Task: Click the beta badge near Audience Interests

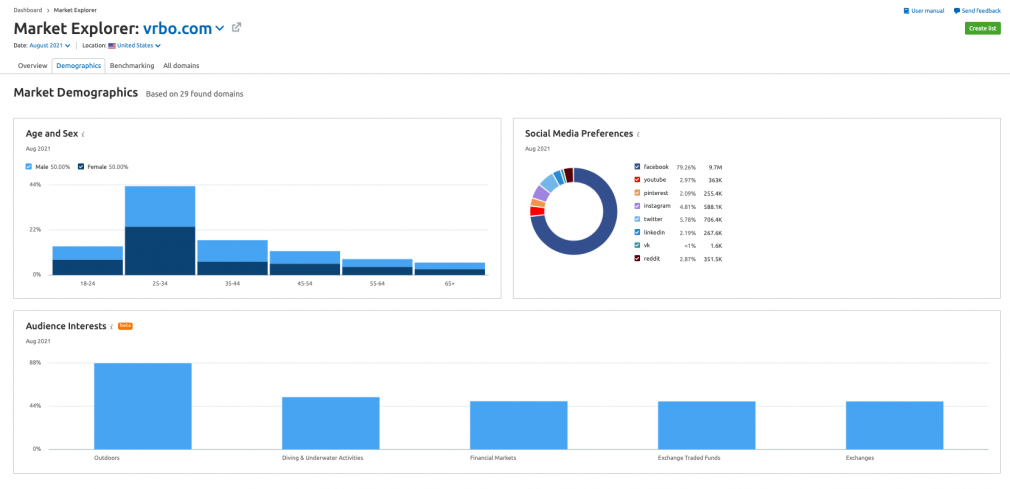Action: [x=126, y=326]
